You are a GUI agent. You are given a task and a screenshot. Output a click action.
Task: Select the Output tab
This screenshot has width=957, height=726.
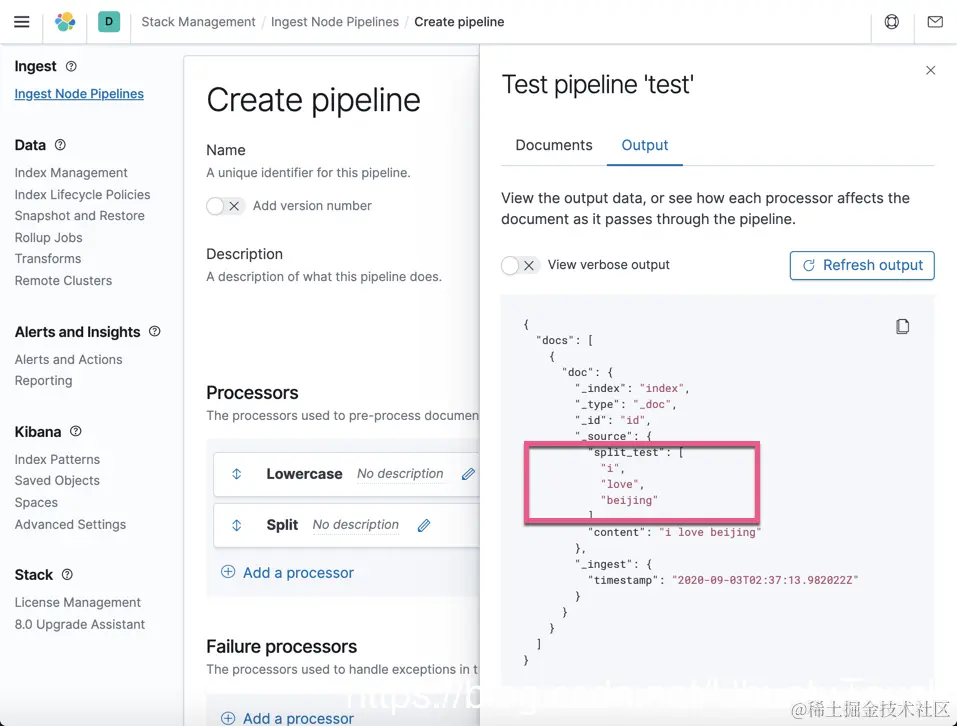tap(645, 145)
